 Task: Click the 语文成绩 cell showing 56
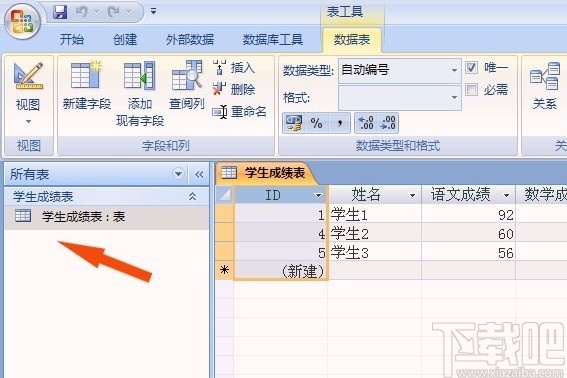coord(469,252)
